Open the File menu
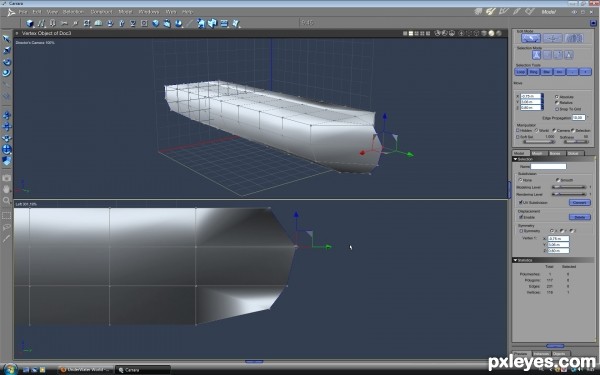This screenshot has height=375, width=600. click(23, 12)
